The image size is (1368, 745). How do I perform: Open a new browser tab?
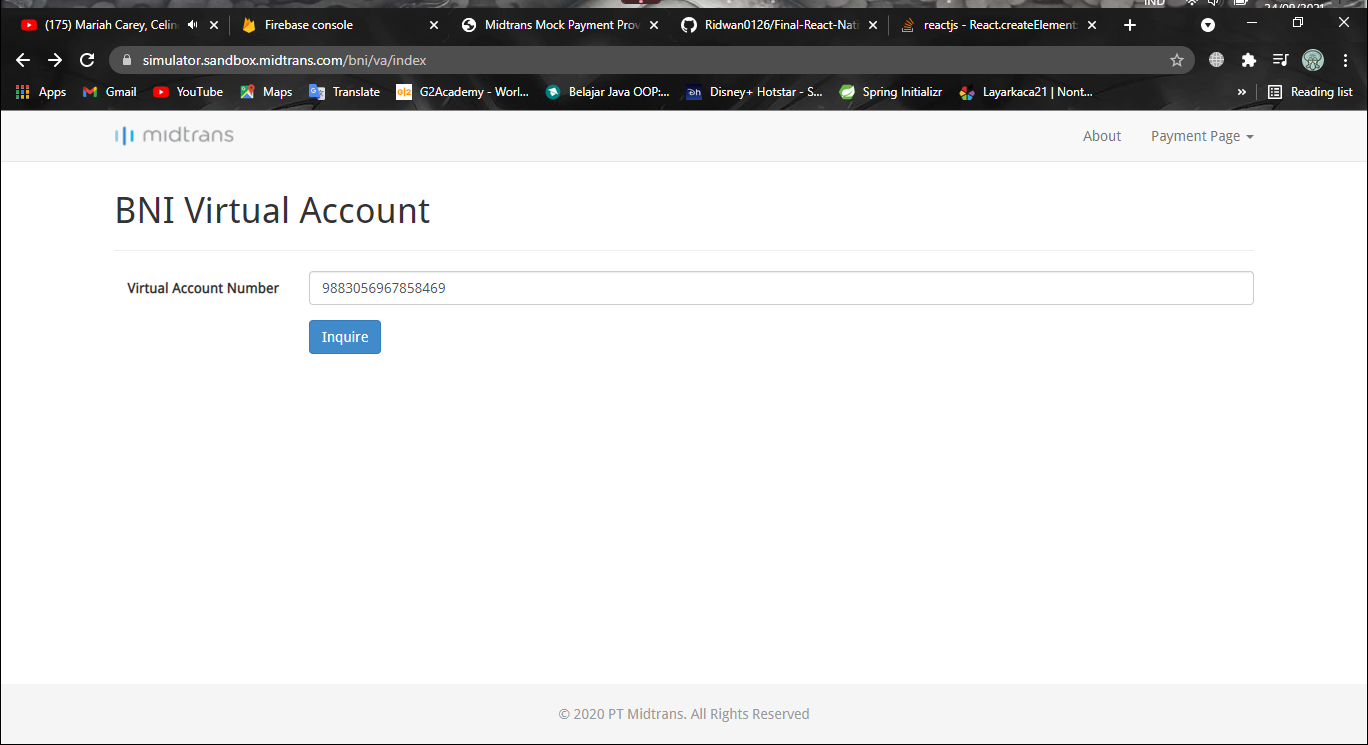pos(1130,25)
